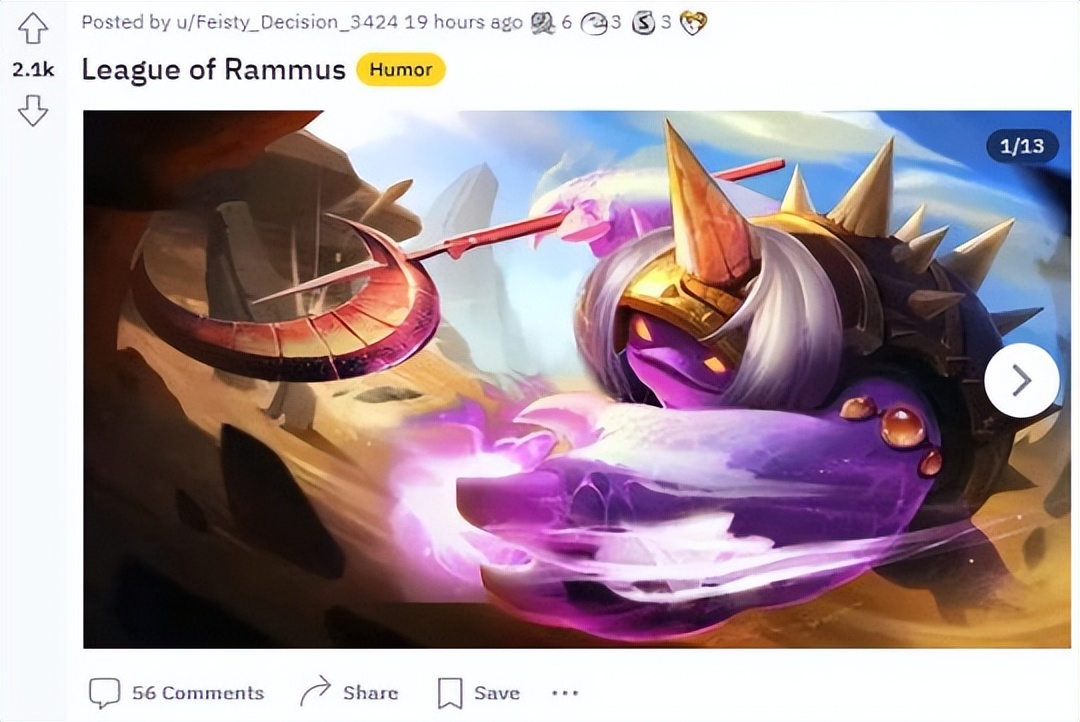The height and width of the screenshot is (722, 1080).
Task: Click the Save text label
Action: tap(497, 693)
